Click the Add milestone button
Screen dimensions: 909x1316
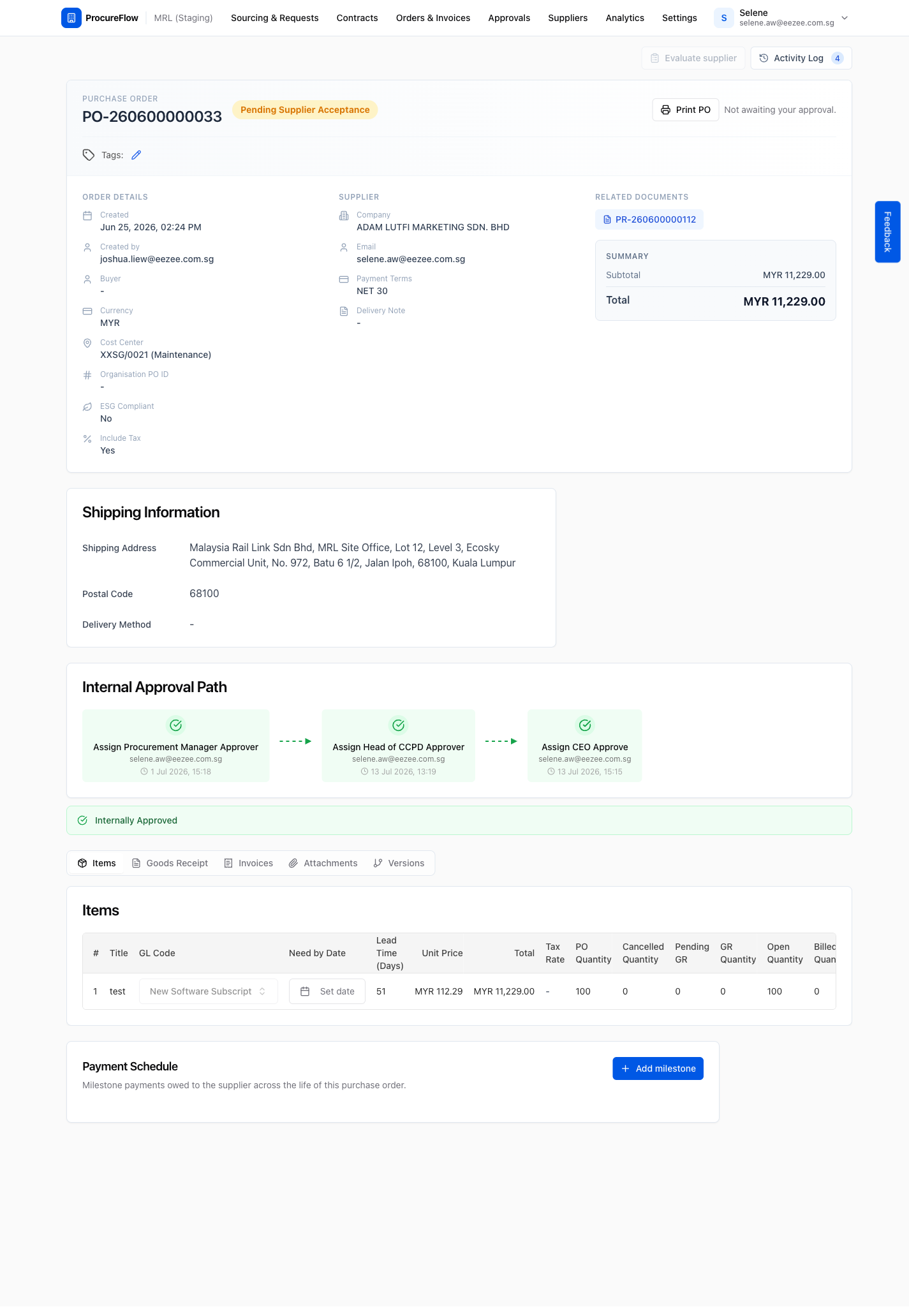tap(658, 1068)
